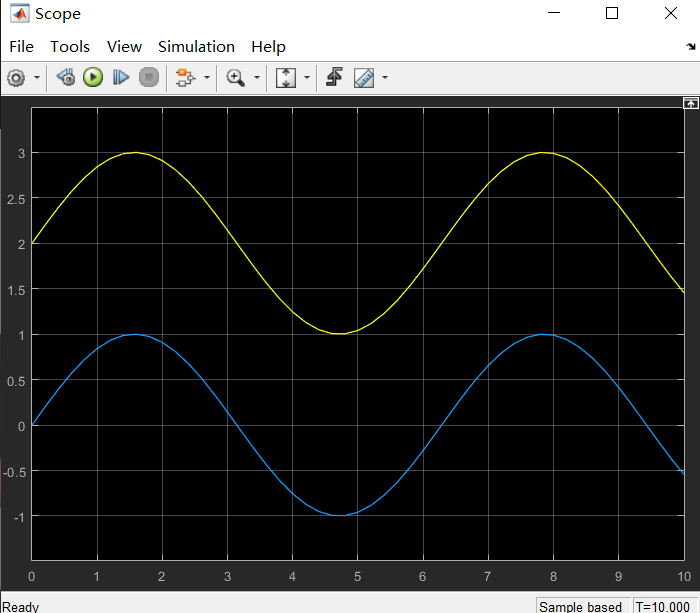700x613 pixels.
Task: Click the Sample based status entry
Action: click(x=580, y=607)
